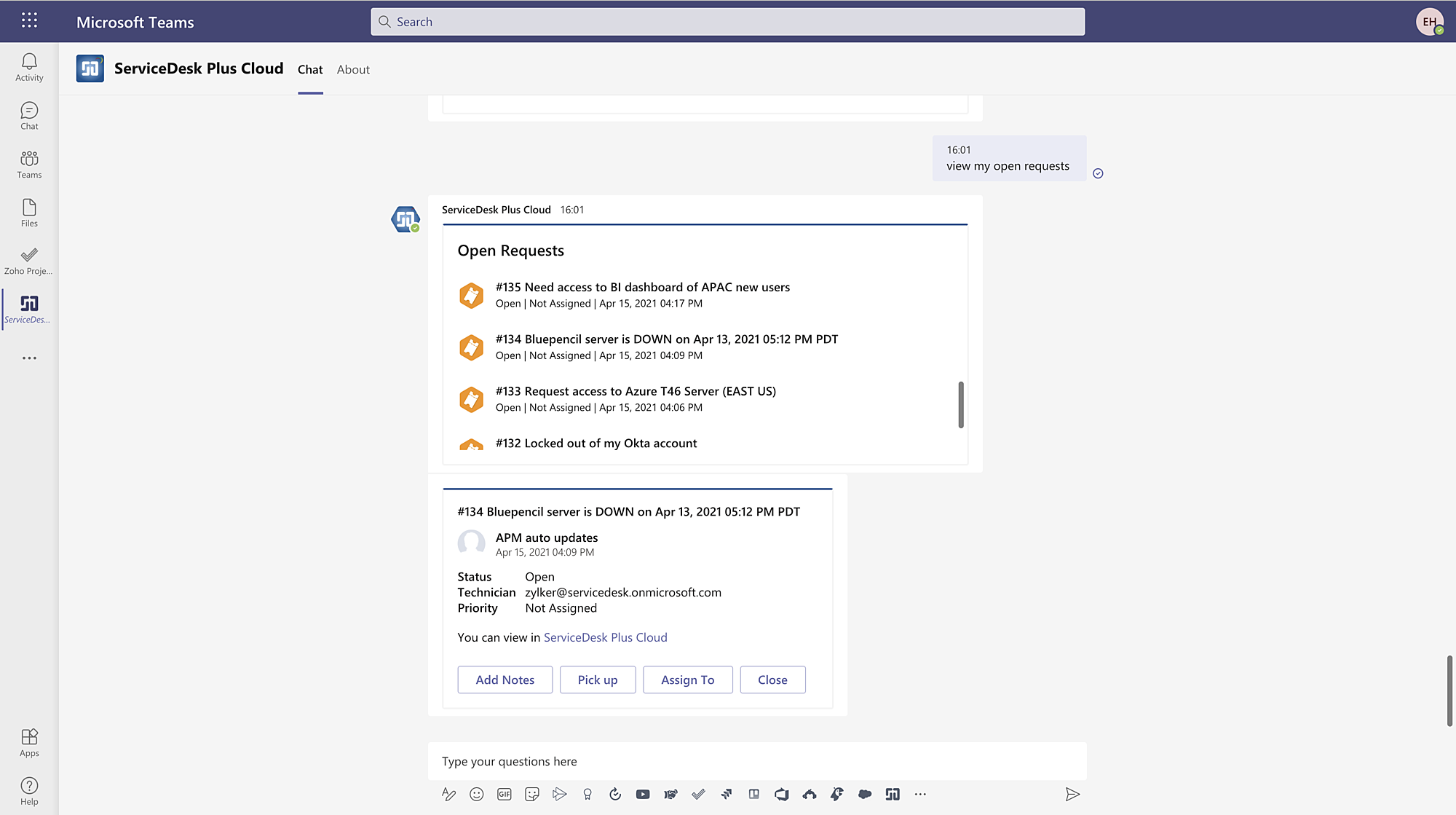Open the Activity feed in sidebar

[29, 67]
